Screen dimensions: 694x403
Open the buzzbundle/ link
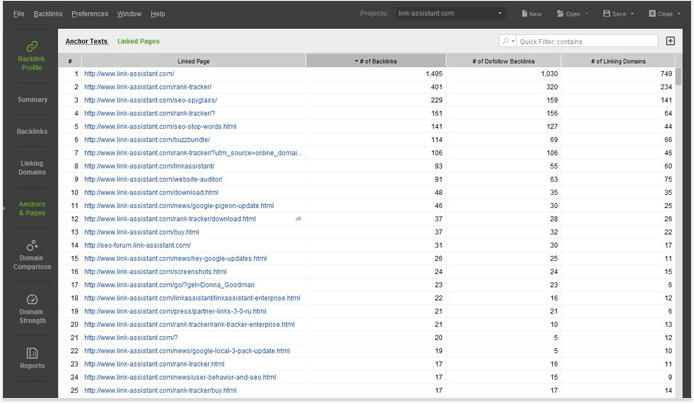pos(147,140)
